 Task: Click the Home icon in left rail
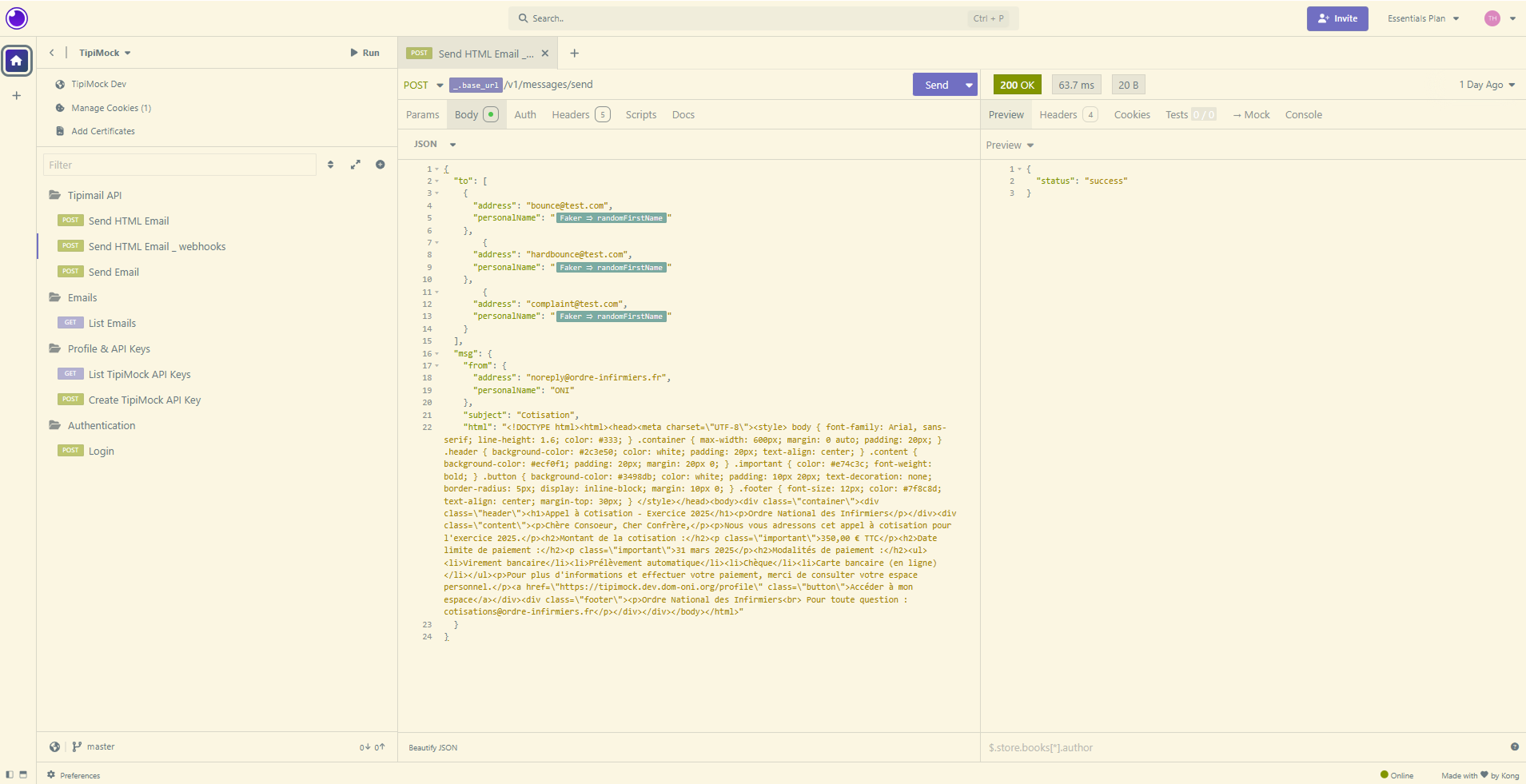[x=17, y=61]
